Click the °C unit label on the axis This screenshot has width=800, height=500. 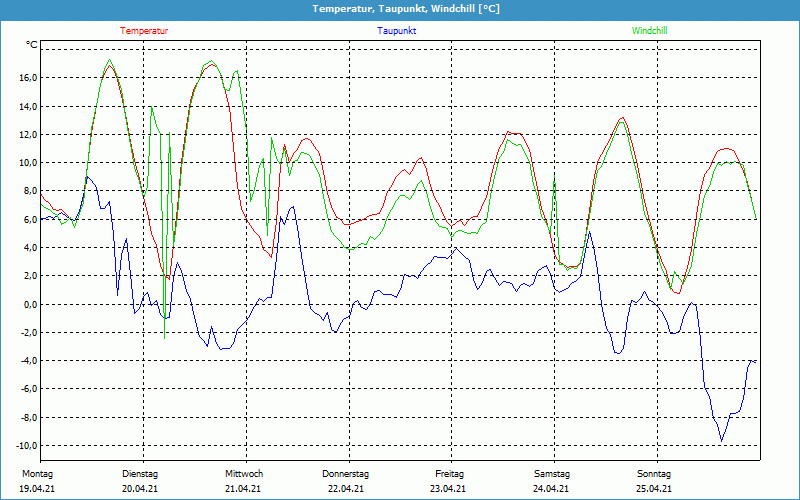click(32, 45)
